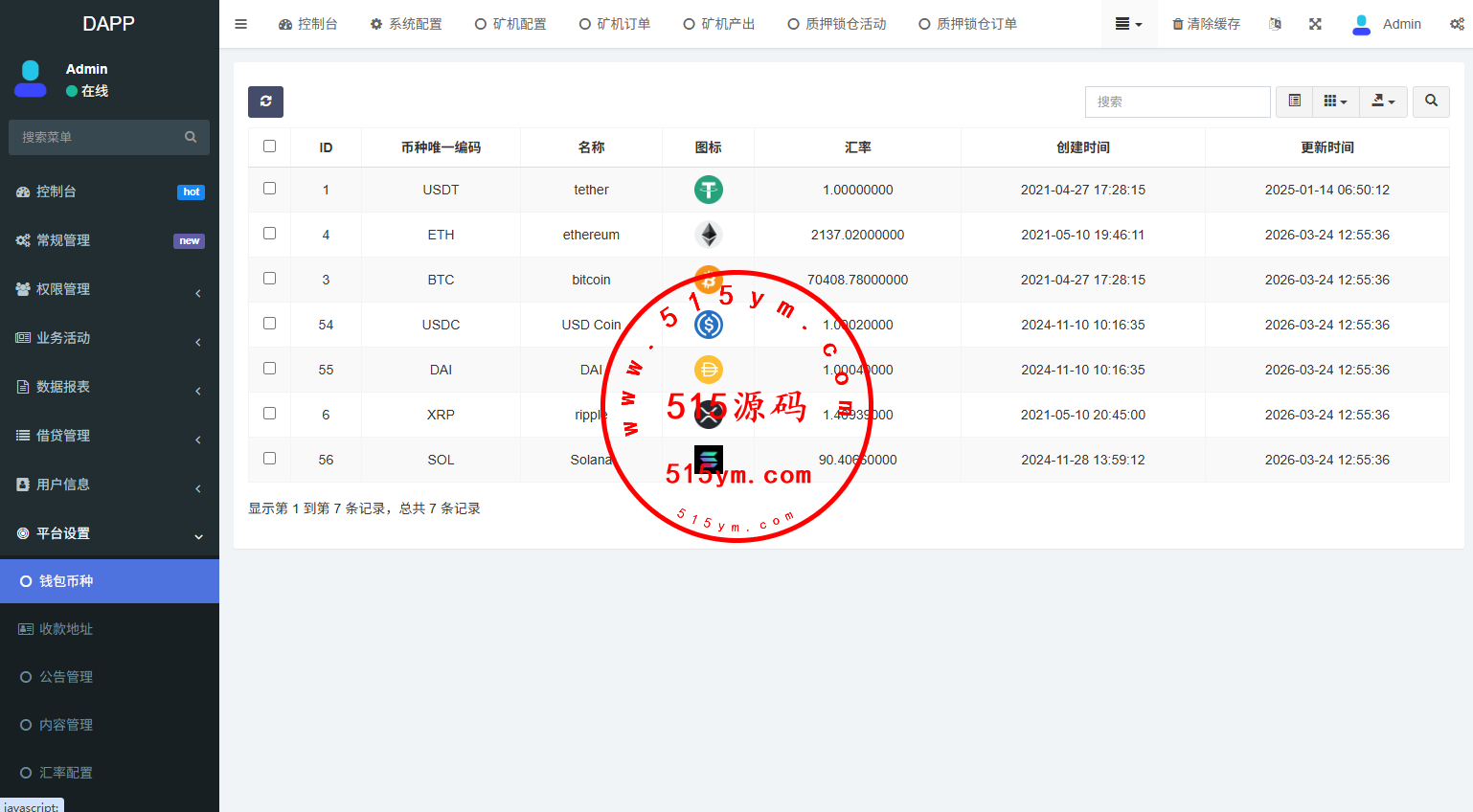Open the 矿机配置 tab
This screenshot has width=1473, height=812.
tap(510, 24)
